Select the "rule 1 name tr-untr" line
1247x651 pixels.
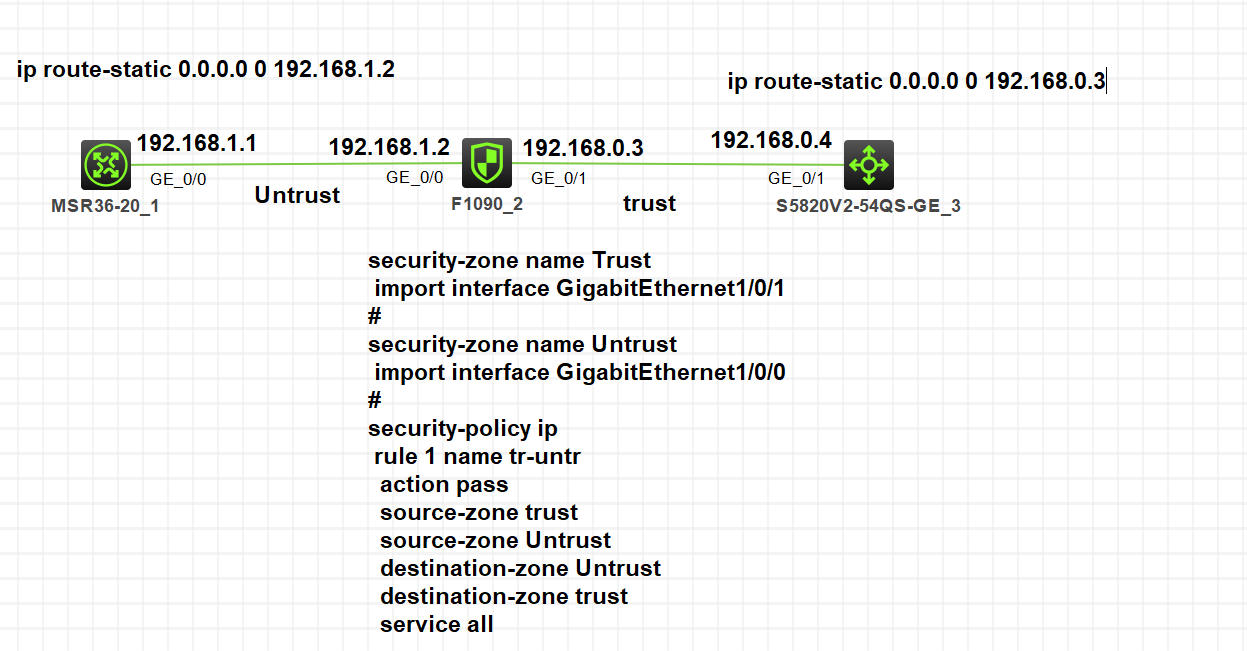[478, 457]
